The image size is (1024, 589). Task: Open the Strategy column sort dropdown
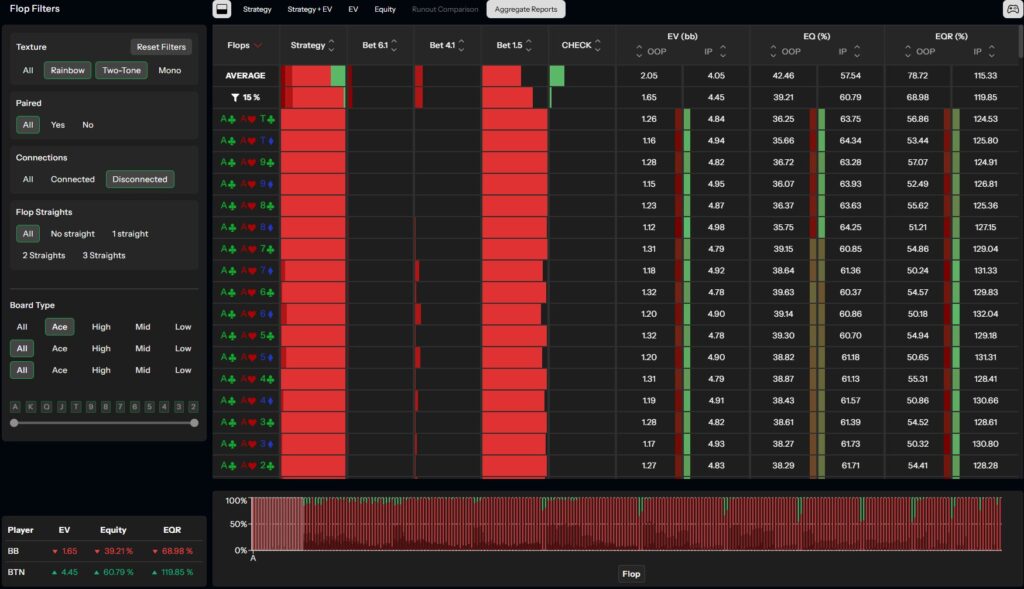pos(331,44)
